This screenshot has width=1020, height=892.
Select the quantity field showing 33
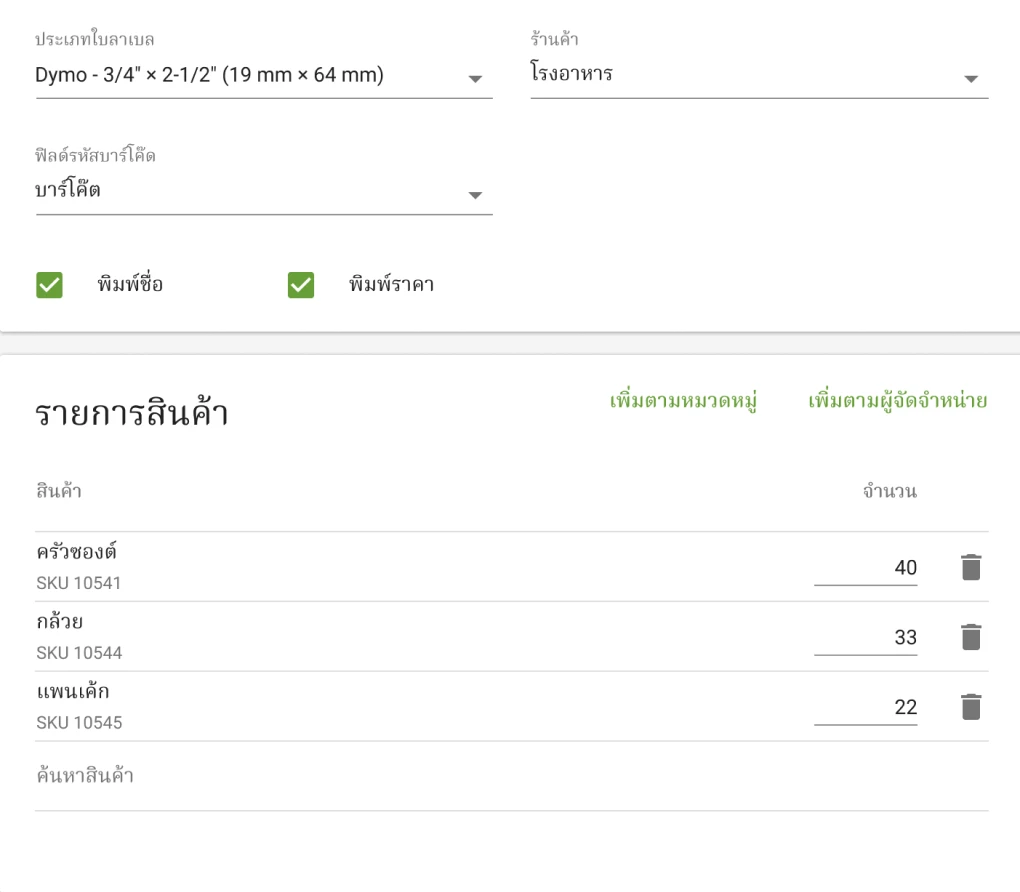coord(865,638)
